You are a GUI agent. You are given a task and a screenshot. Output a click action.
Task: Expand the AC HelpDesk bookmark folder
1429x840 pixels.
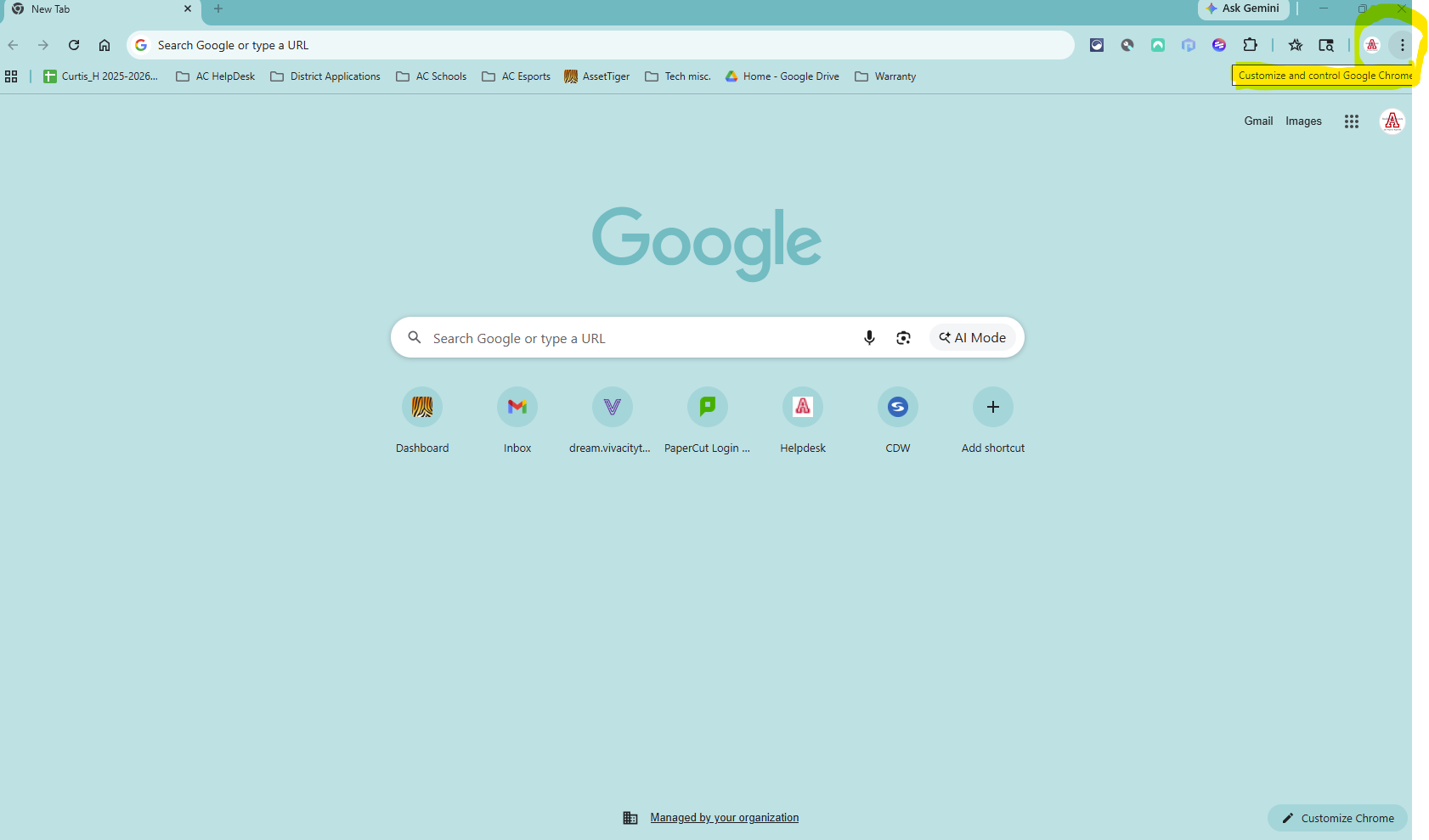tap(215, 76)
